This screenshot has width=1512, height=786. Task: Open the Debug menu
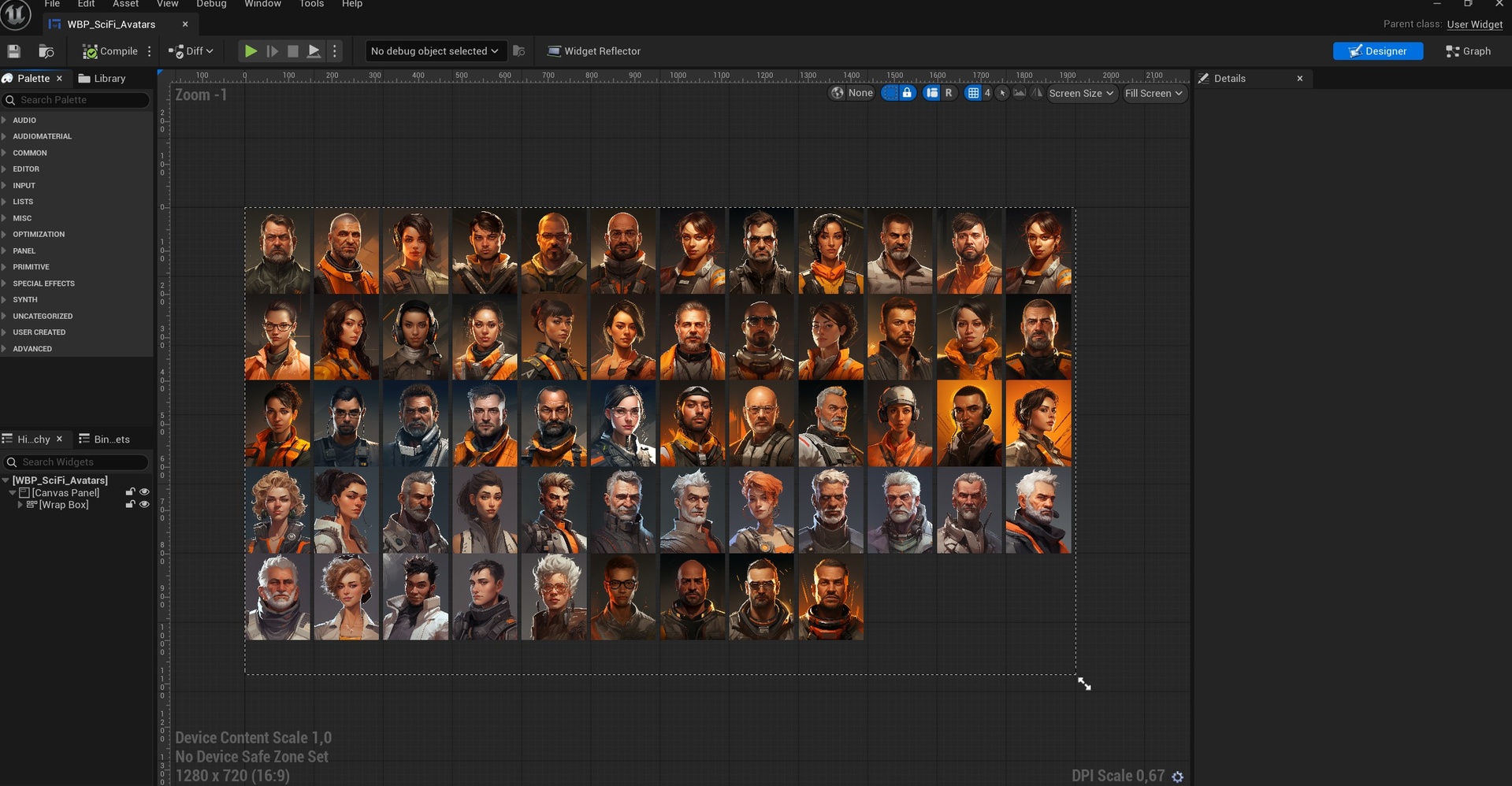point(211,4)
